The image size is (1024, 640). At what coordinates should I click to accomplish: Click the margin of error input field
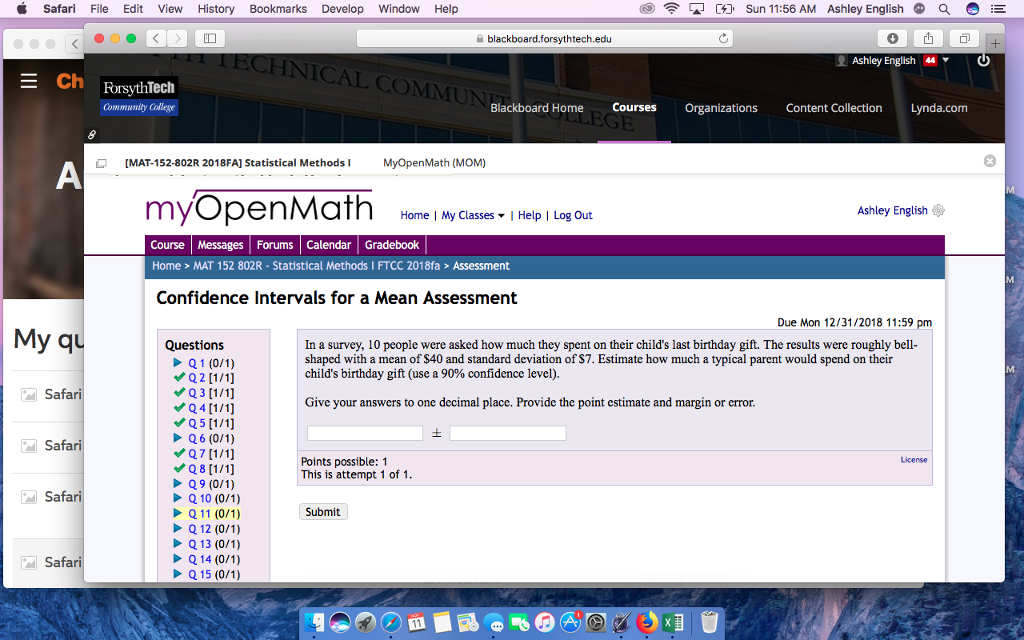pos(507,433)
